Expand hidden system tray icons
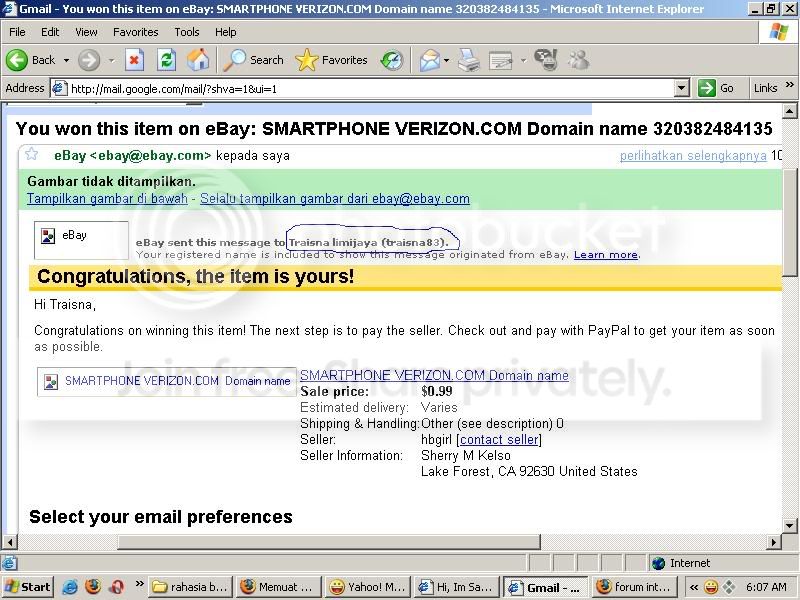Viewport: 800px width, 600px height. pyautogui.click(x=693, y=587)
